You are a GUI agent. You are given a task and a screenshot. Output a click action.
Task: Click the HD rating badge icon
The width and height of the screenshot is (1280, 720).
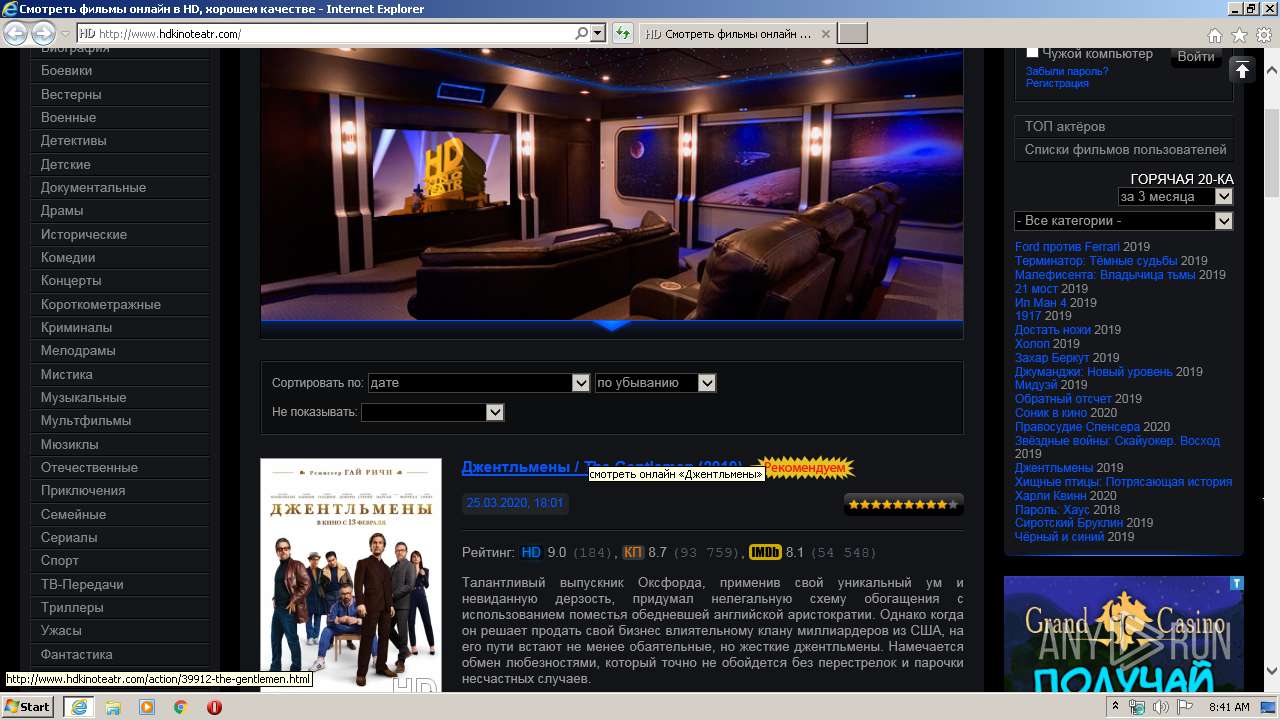coord(531,552)
